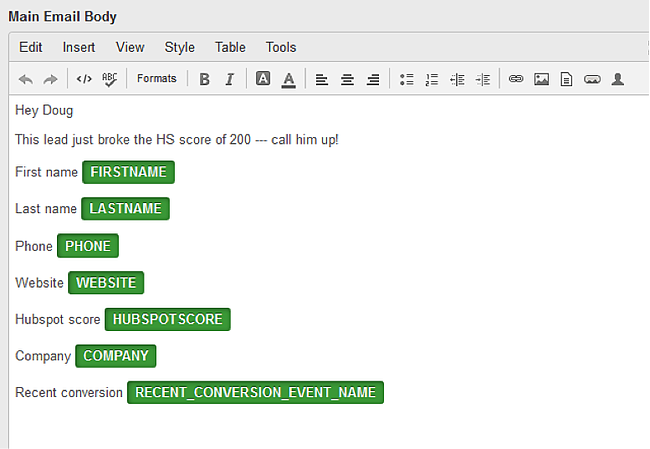
Task: Insert a bullet list
Action: pyautogui.click(x=406, y=79)
